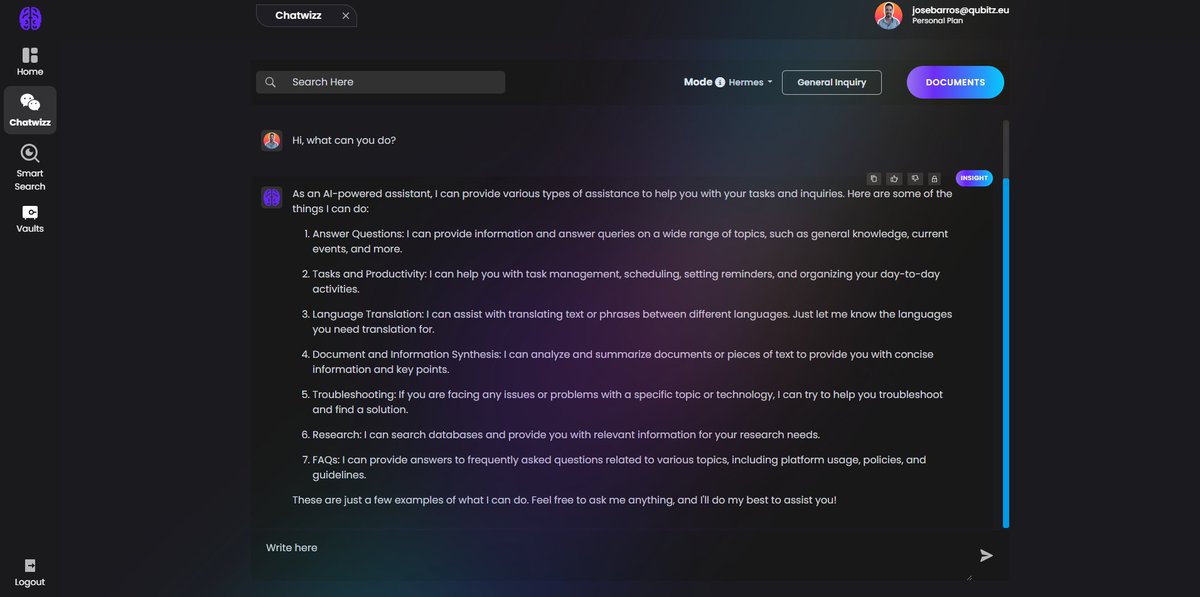Click the assistant brain avatar
Image resolution: width=1200 pixels, height=597 pixels.
272,197
